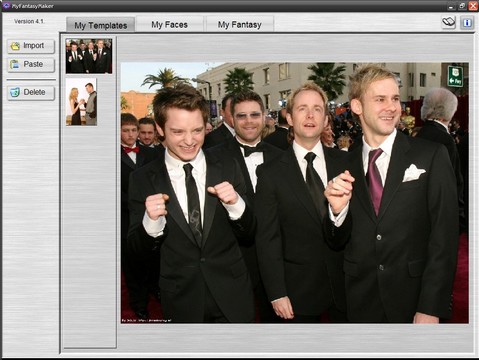This screenshot has width=479, height=360.
Task: Restore down the application window
Action: pyautogui.click(x=462, y=6)
